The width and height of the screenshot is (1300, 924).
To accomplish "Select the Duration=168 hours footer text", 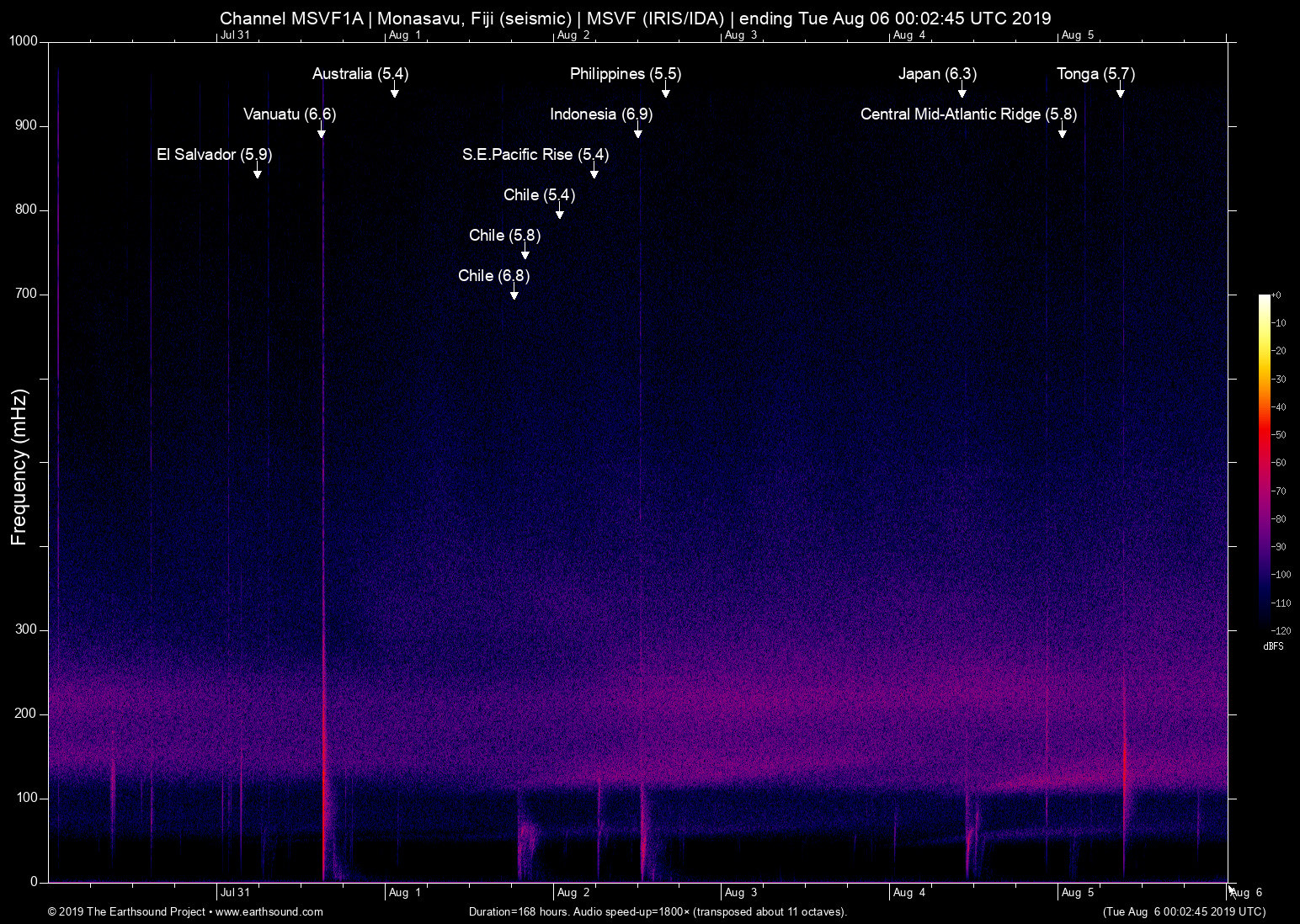I will point(657,911).
